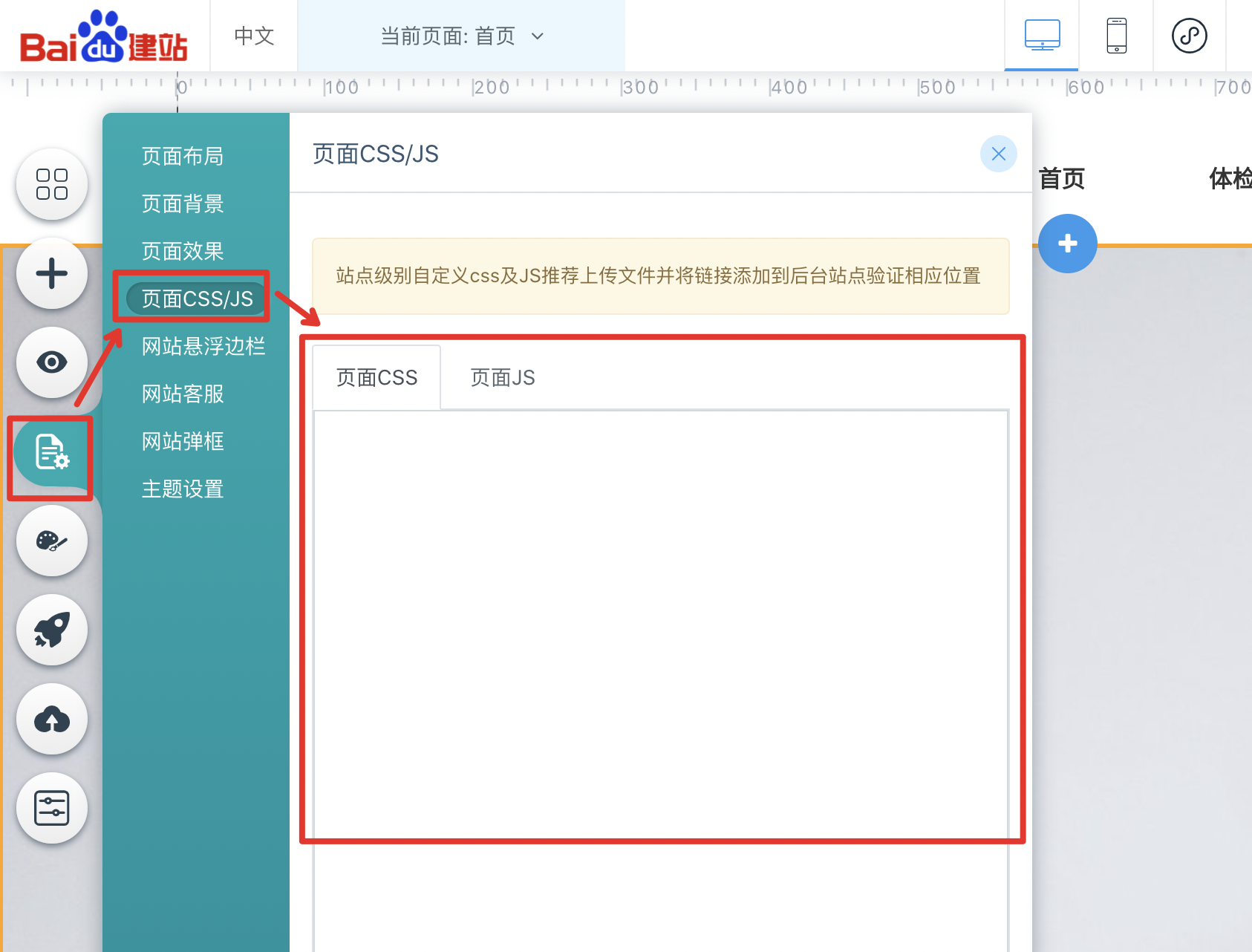This screenshot has width=1252, height=952.
Task: Switch to the 页面CSS tab
Action: coord(376,377)
